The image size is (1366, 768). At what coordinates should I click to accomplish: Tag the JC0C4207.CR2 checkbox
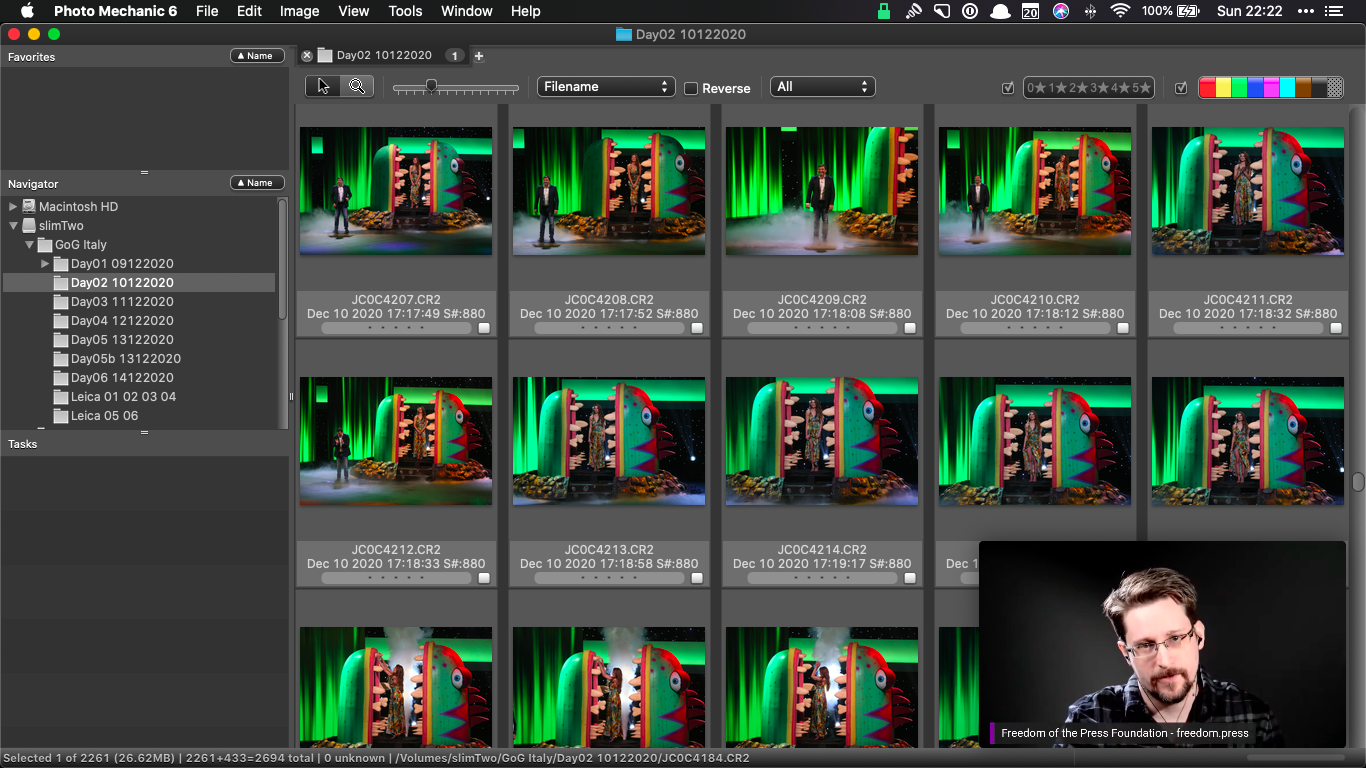(x=484, y=327)
